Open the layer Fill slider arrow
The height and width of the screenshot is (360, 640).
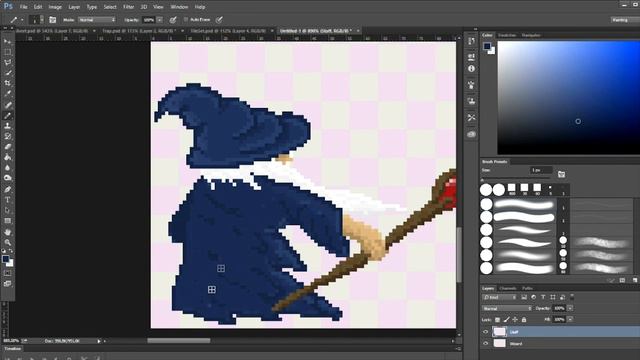tap(570, 320)
